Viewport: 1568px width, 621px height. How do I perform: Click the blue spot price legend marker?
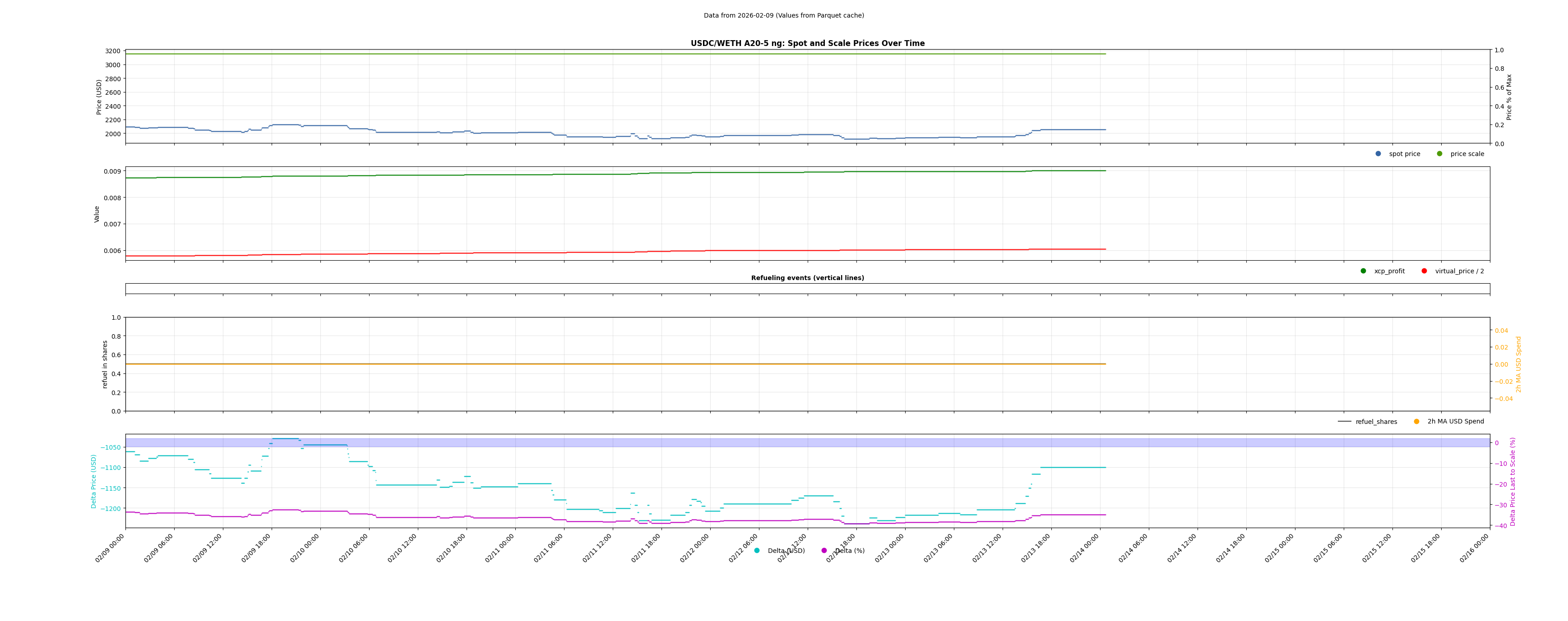tap(1378, 154)
